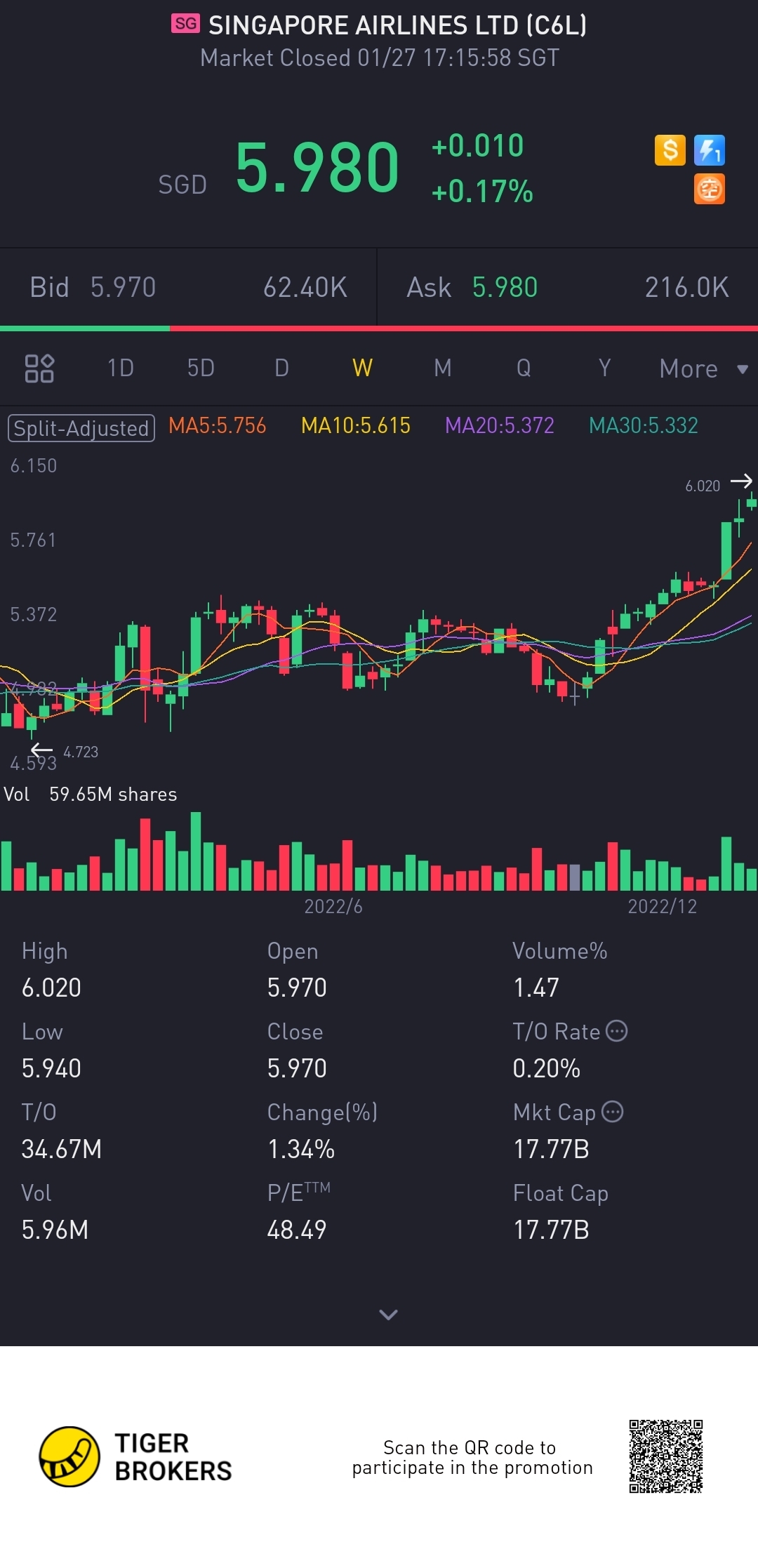The width and height of the screenshot is (758, 1568).
Task: Tap the SGD currency label
Action: [182, 185]
